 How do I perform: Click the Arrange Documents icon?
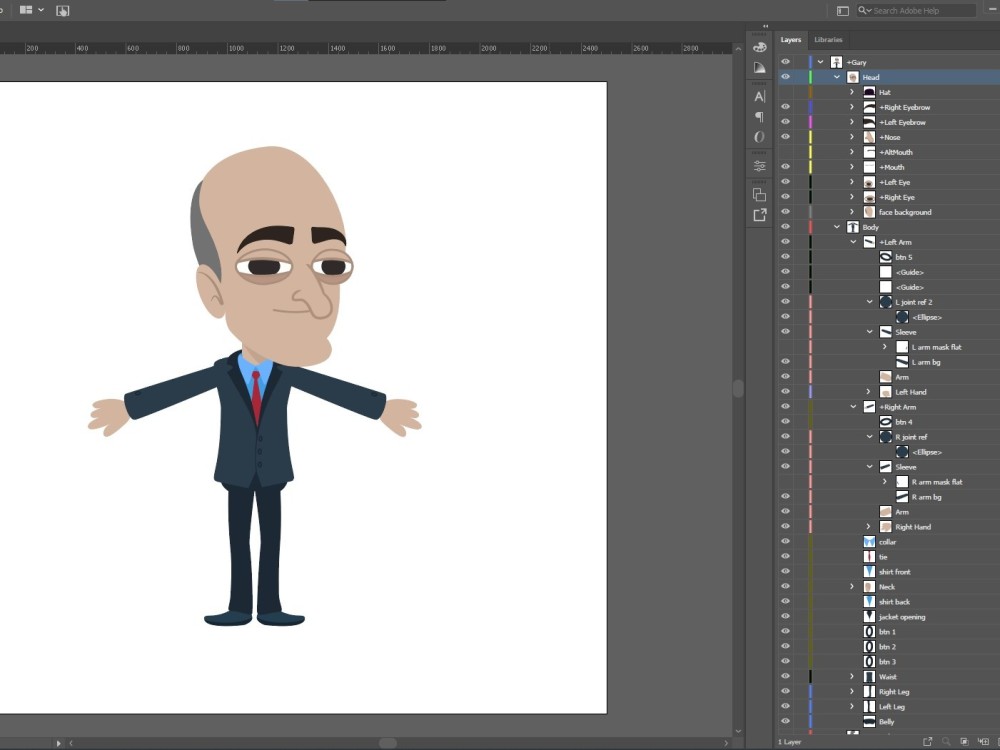pos(26,10)
